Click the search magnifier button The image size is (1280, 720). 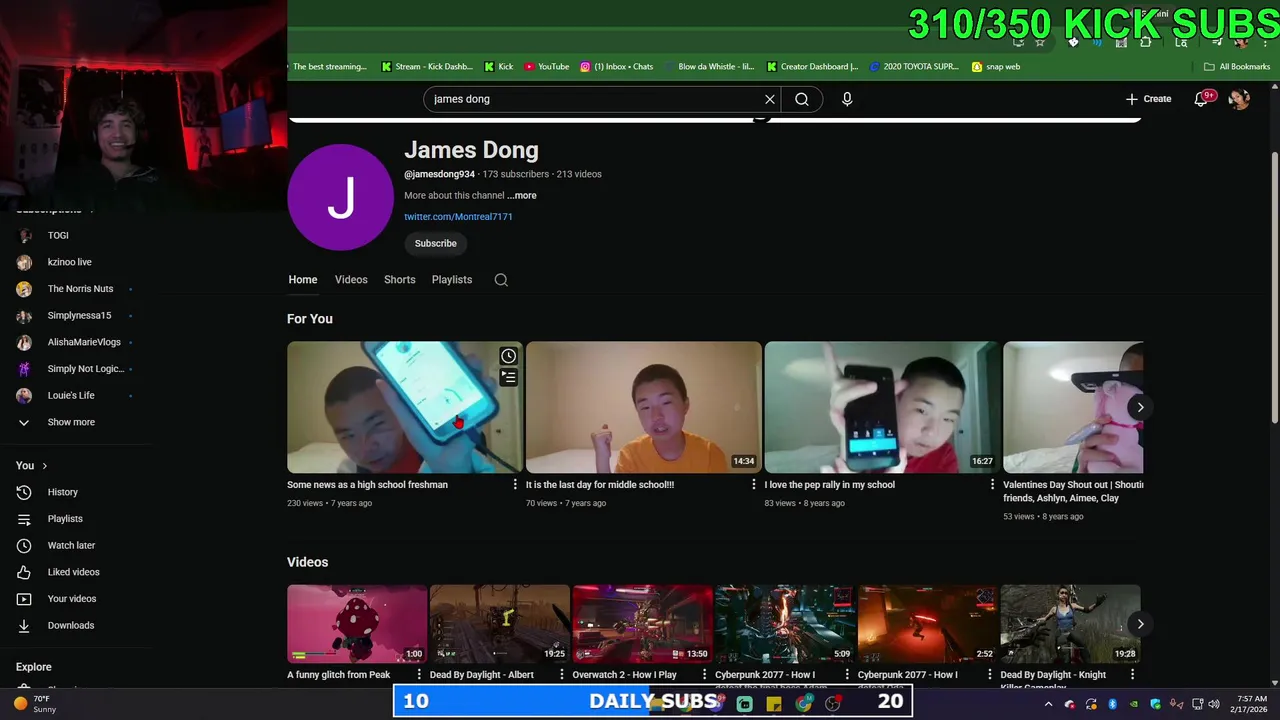[802, 99]
